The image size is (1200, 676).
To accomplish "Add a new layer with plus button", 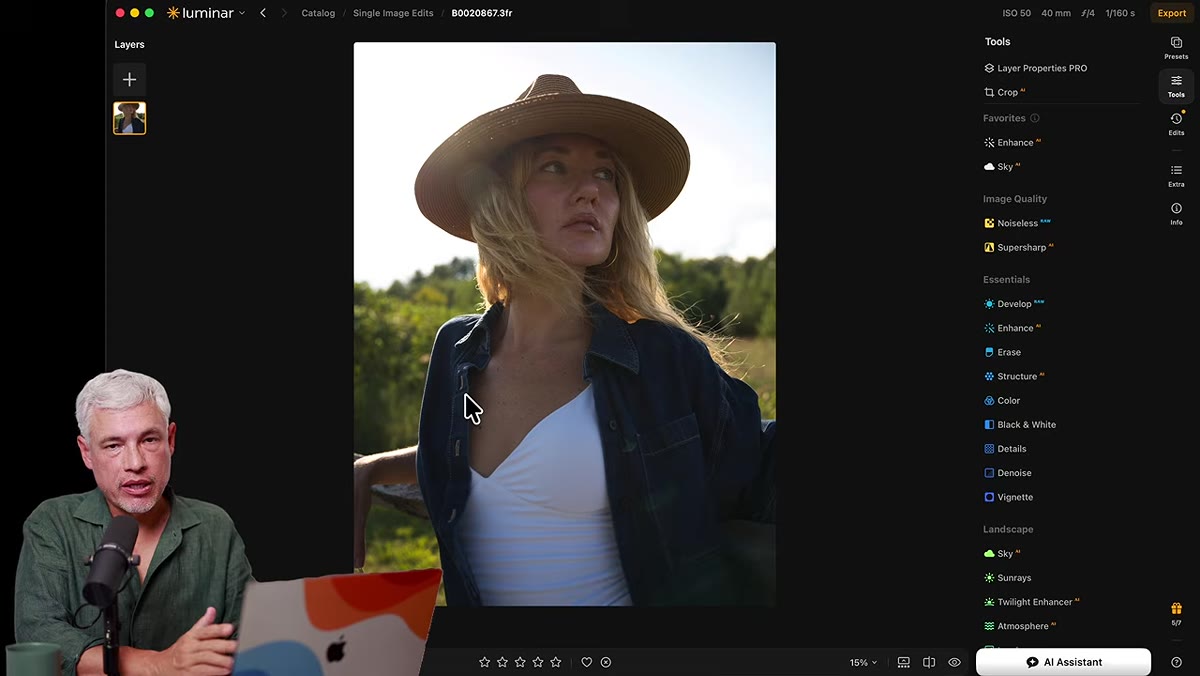I will pos(129,79).
